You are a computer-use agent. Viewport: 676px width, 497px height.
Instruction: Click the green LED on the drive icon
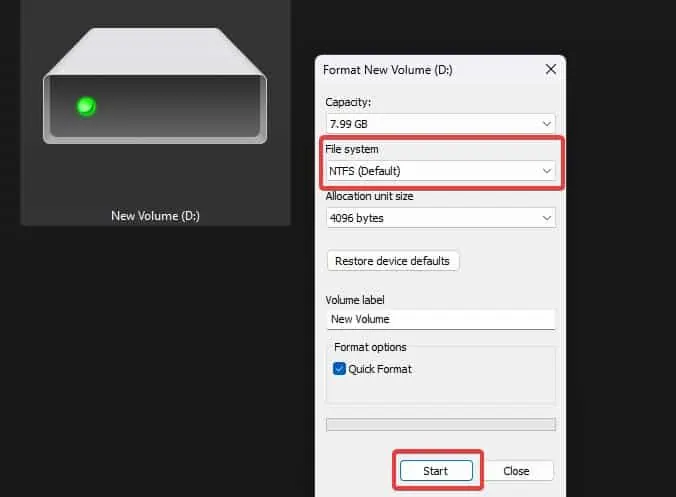pyautogui.click(x=86, y=106)
